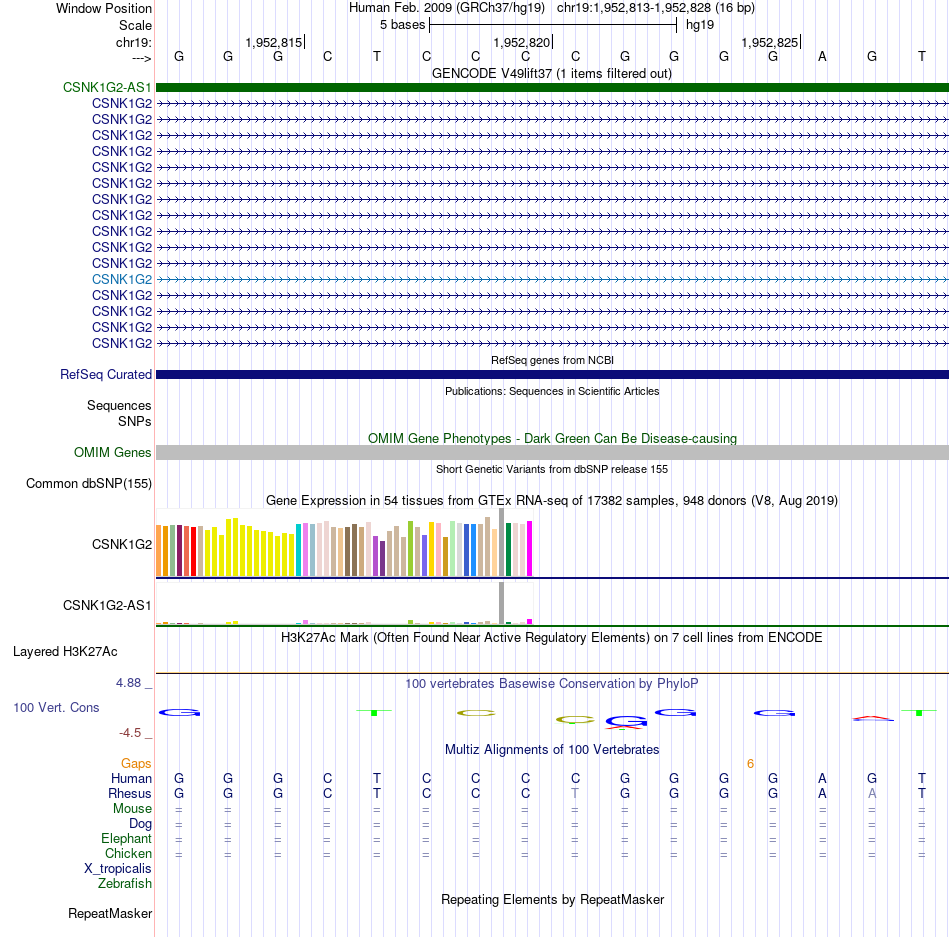
Task: Click the SNPs track label
Action: [135, 422]
